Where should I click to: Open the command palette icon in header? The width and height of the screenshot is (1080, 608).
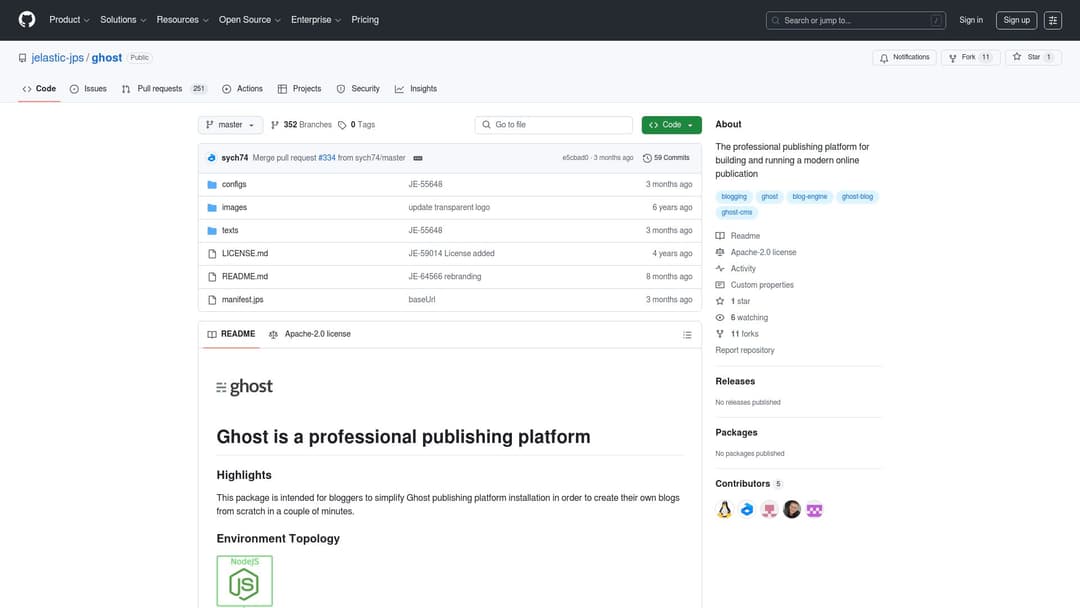click(x=1052, y=21)
